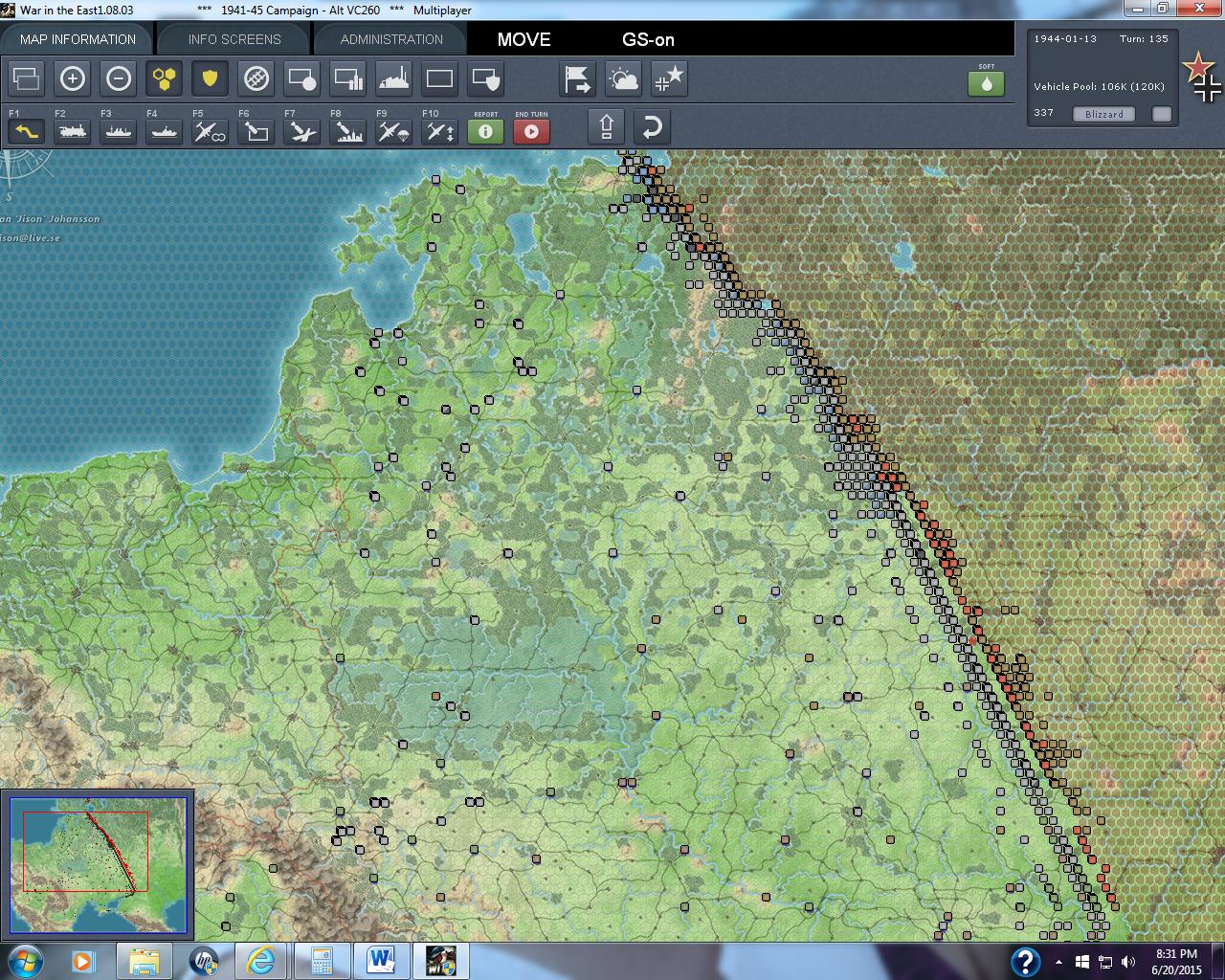Click the overlapping windows icon in toolbar
The height and width of the screenshot is (980, 1225).
[26, 78]
